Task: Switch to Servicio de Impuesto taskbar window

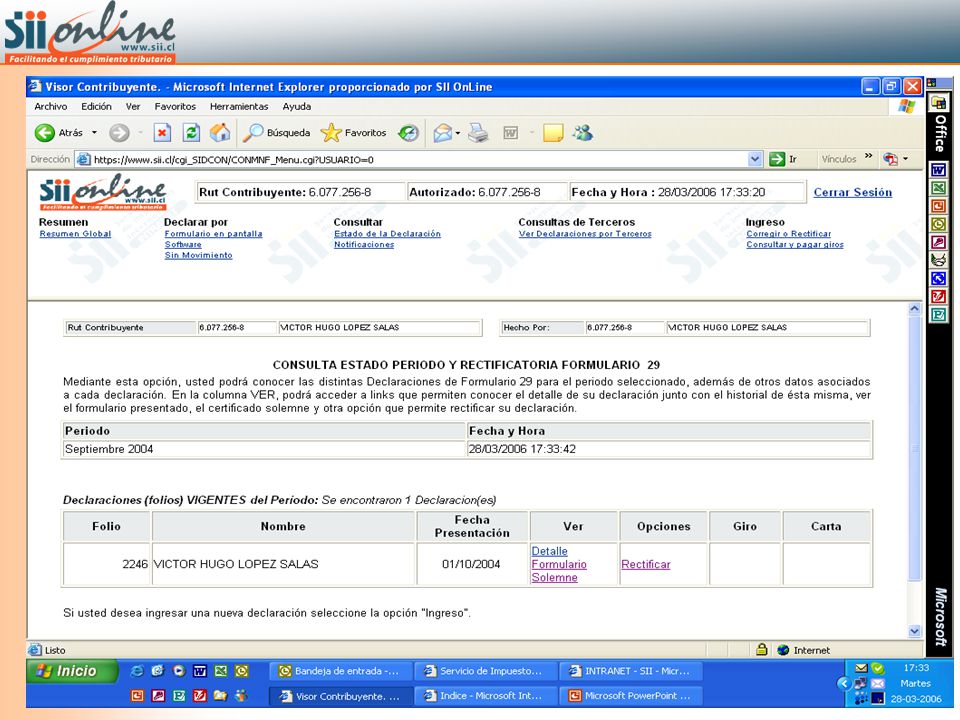Action: tap(485, 671)
